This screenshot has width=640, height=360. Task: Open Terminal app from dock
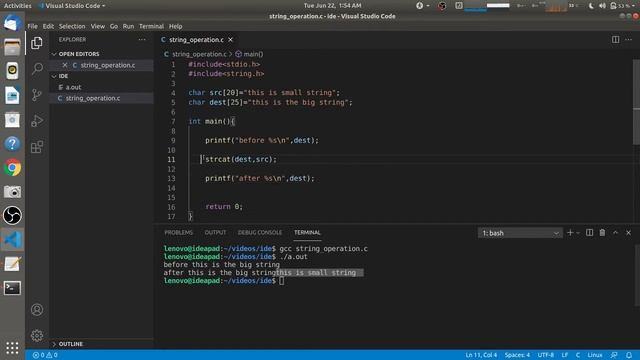(12, 288)
